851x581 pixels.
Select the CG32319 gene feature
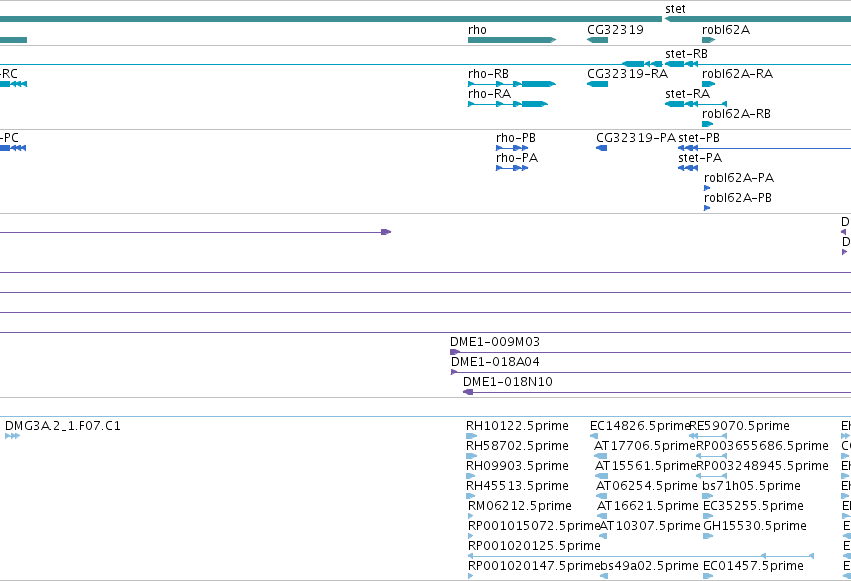598,40
